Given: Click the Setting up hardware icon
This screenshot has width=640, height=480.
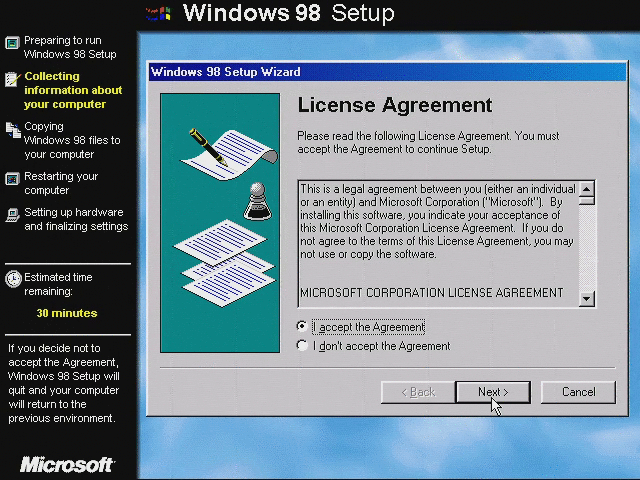Looking at the screenshot, I should click(x=12, y=215).
